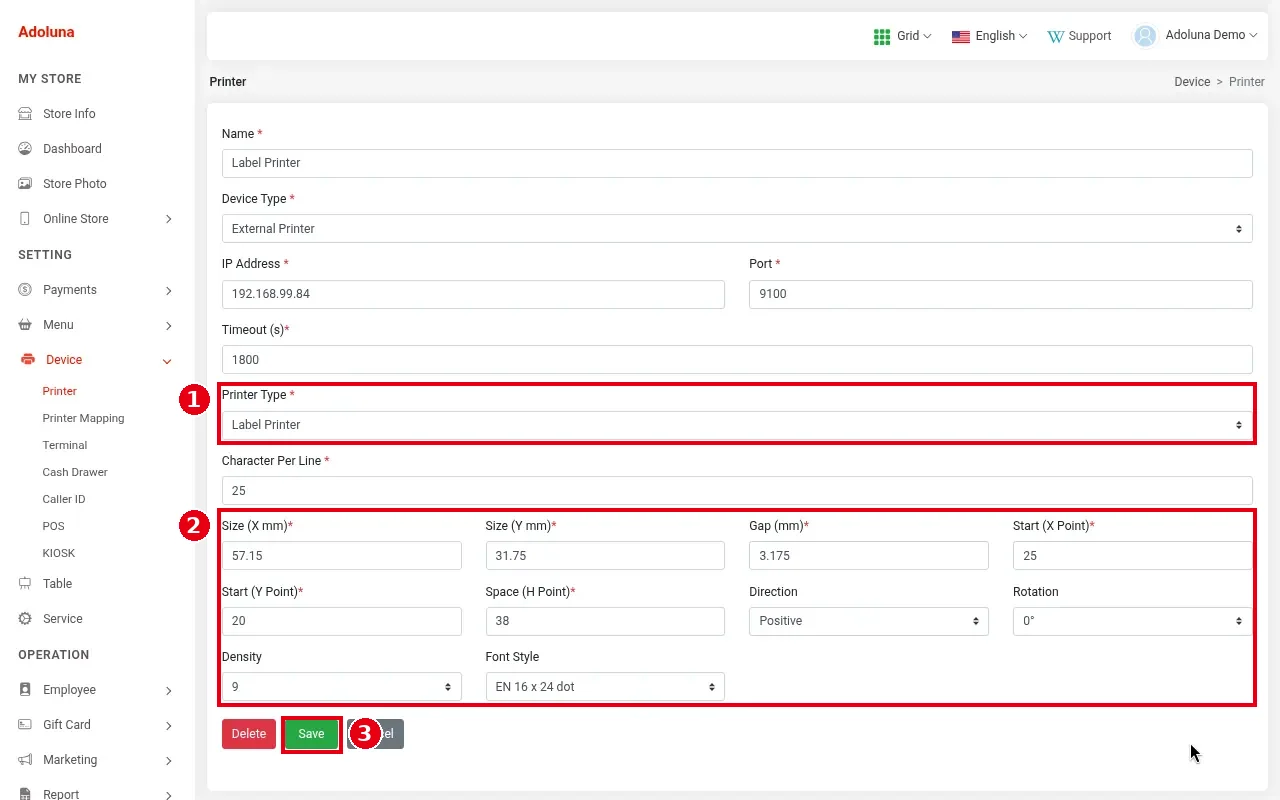Click the IP Address input field

(473, 294)
